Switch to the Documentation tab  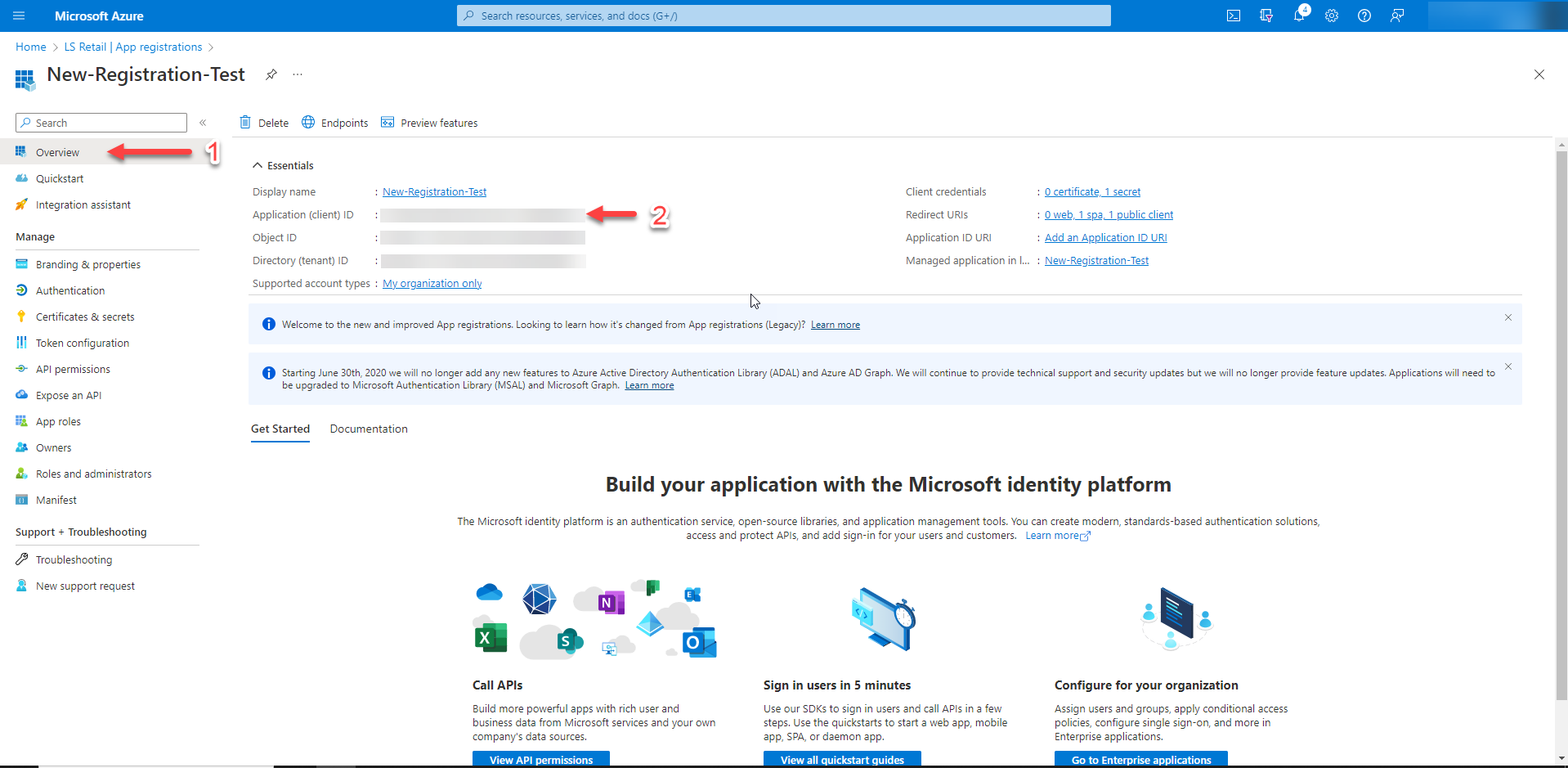pos(369,429)
